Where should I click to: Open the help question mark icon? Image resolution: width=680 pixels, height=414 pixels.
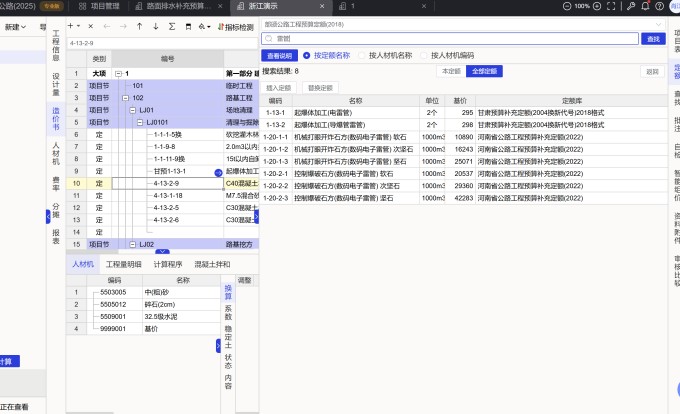[662, 6]
